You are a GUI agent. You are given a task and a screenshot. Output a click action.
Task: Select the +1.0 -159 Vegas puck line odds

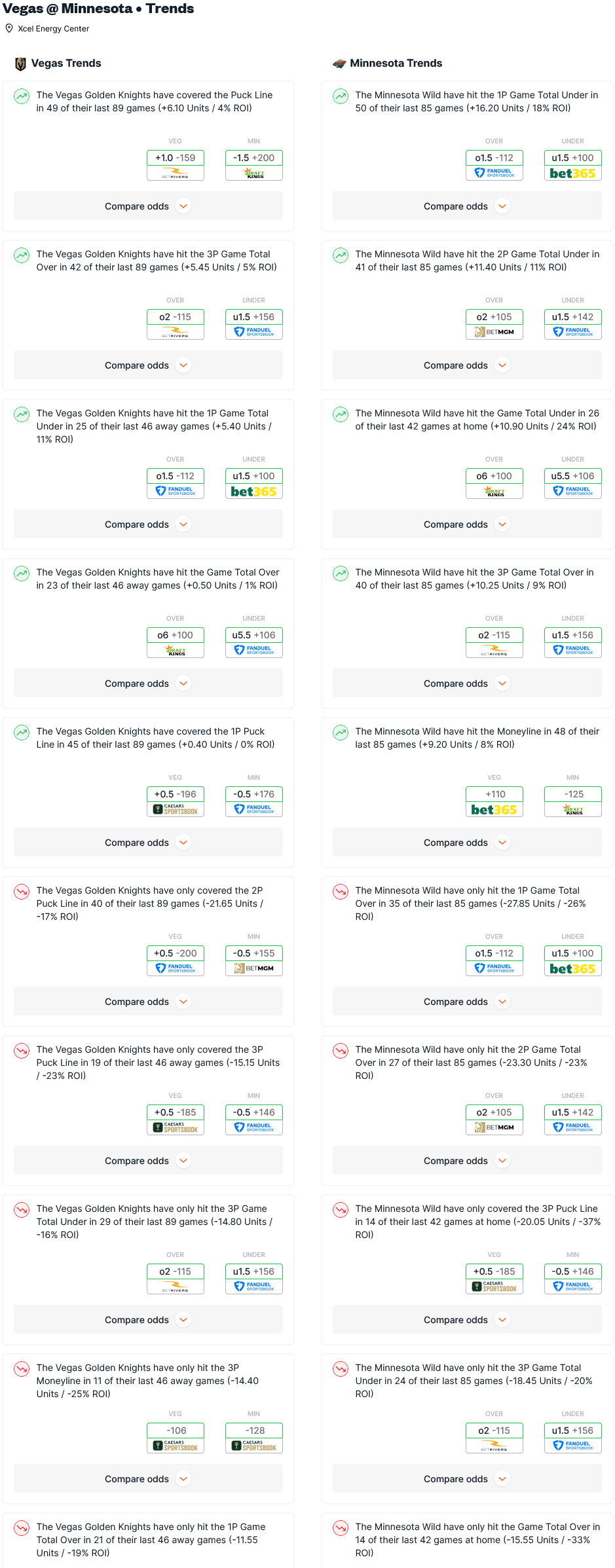coord(176,158)
